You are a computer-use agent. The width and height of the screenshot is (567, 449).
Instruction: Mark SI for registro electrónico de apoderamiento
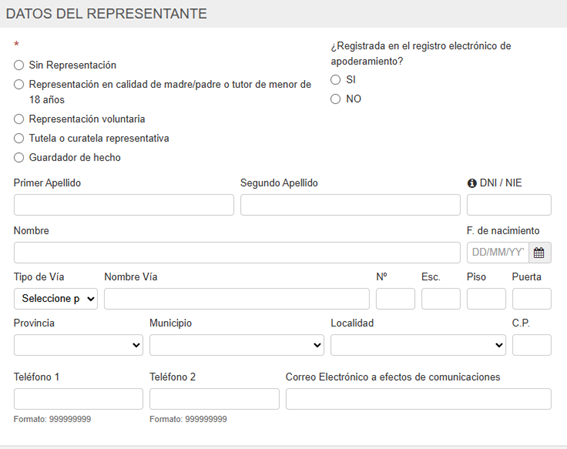pyautogui.click(x=336, y=80)
